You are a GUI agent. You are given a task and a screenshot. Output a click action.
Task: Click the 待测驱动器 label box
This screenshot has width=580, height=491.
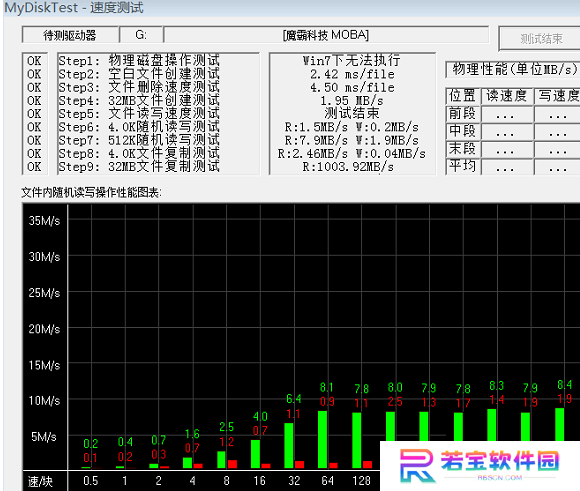click(70, 35)
